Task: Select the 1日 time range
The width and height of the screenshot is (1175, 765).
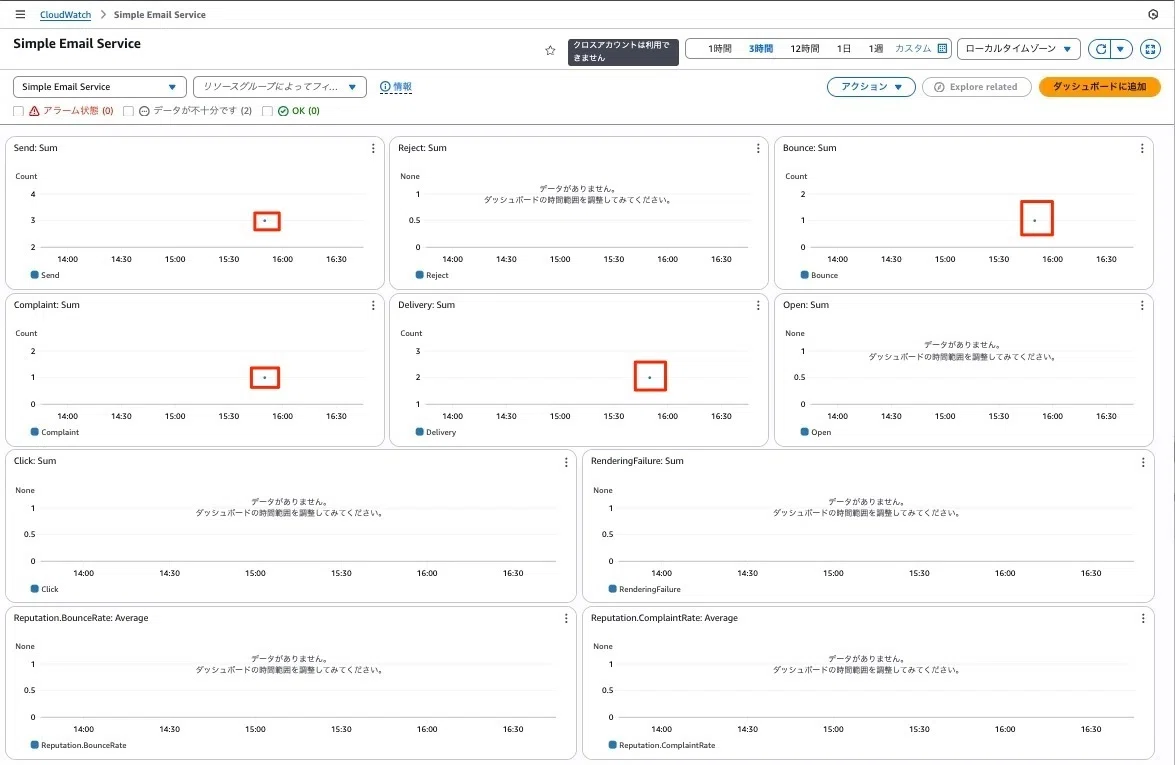Action: click(844, 49)
